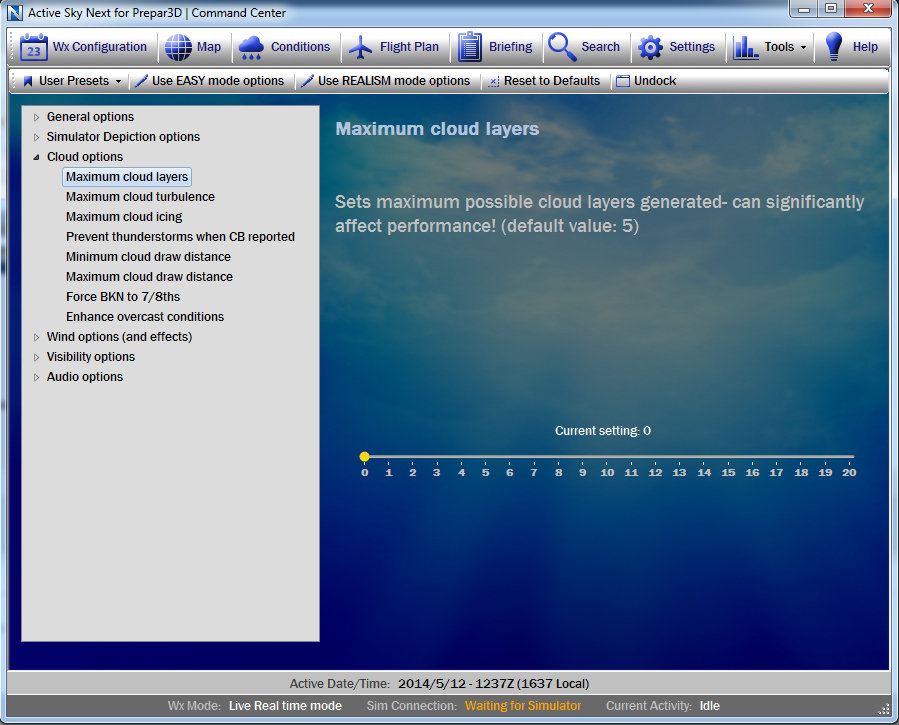899x725 pixels.
Task: Select Maximum cloud layers item
Action: point(127,177)
